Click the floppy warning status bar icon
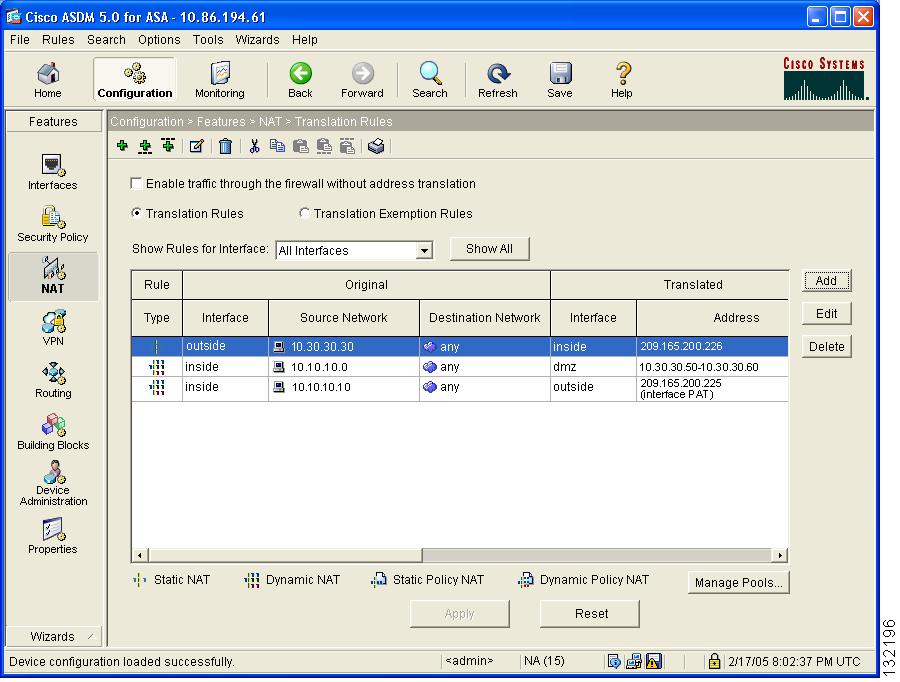 coord(654,661)
